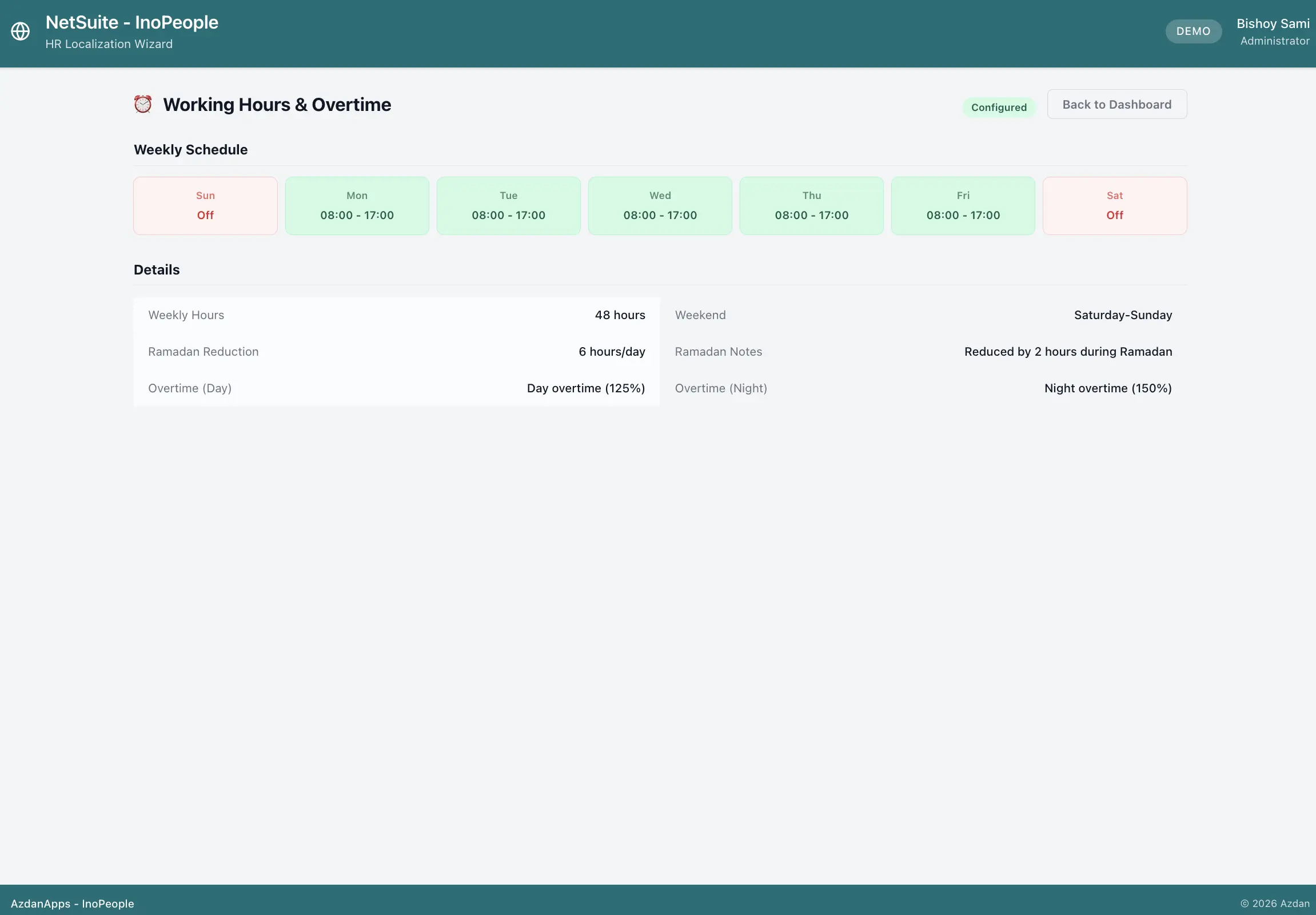Click the Overtime (Night) label
The image size is (1316, 915).
pos(721,389)
